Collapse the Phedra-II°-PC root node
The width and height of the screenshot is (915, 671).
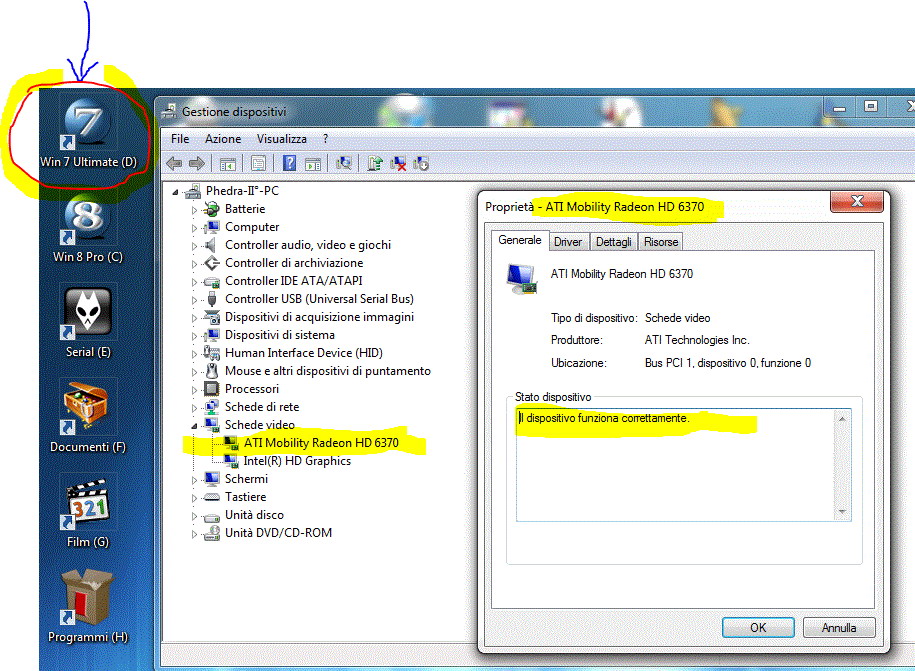[x=175, y=192]
